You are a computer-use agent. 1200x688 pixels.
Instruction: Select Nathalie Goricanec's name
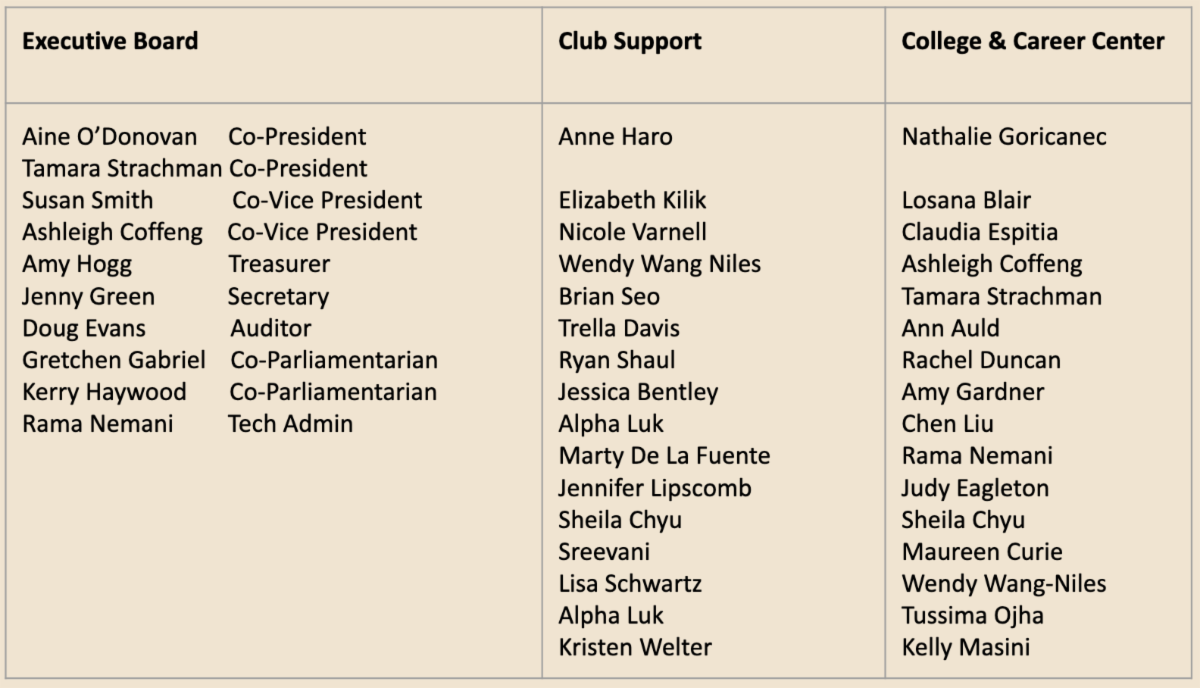1004,136
